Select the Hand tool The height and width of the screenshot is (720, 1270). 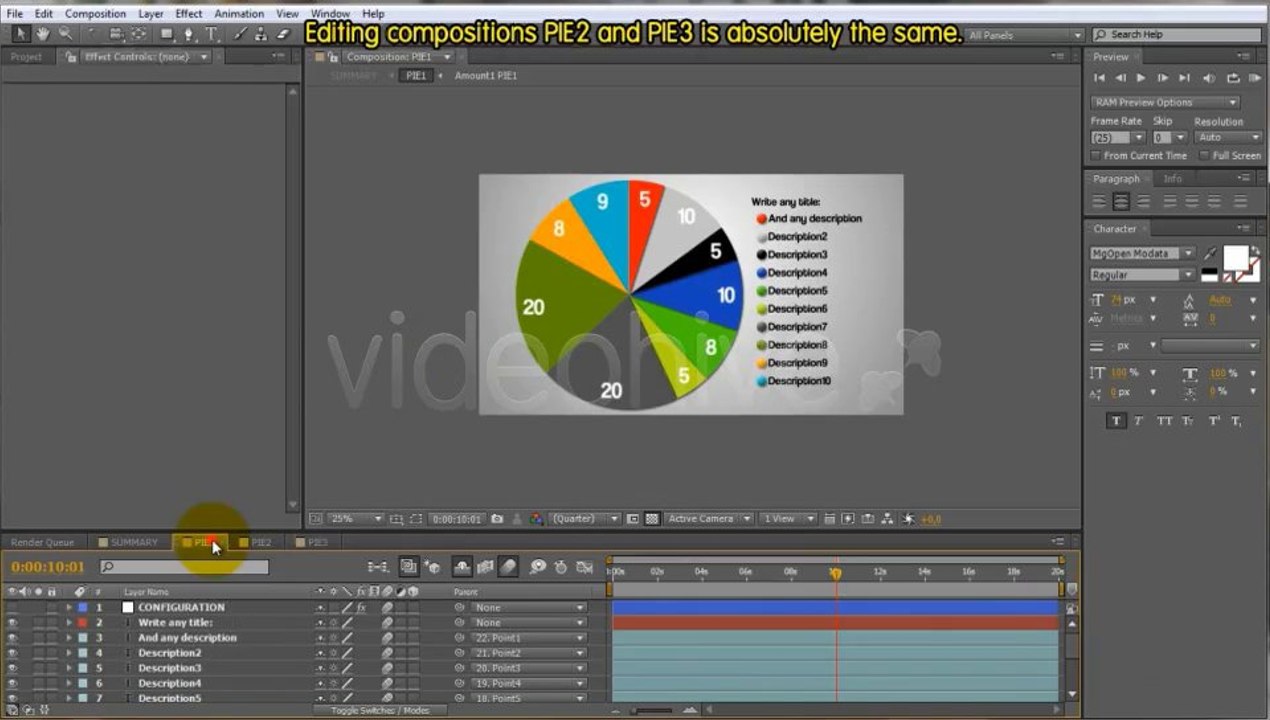pos(43,34)
